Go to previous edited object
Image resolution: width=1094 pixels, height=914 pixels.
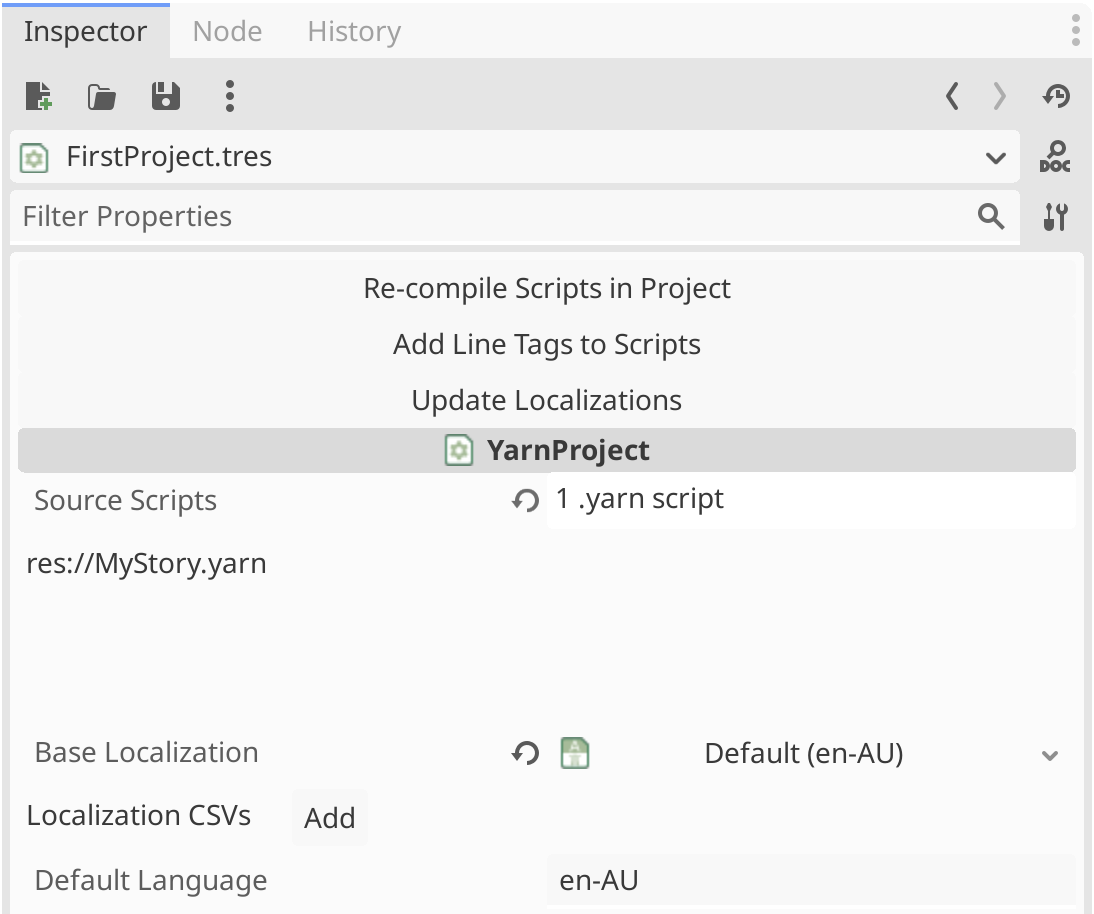point(952,96)
